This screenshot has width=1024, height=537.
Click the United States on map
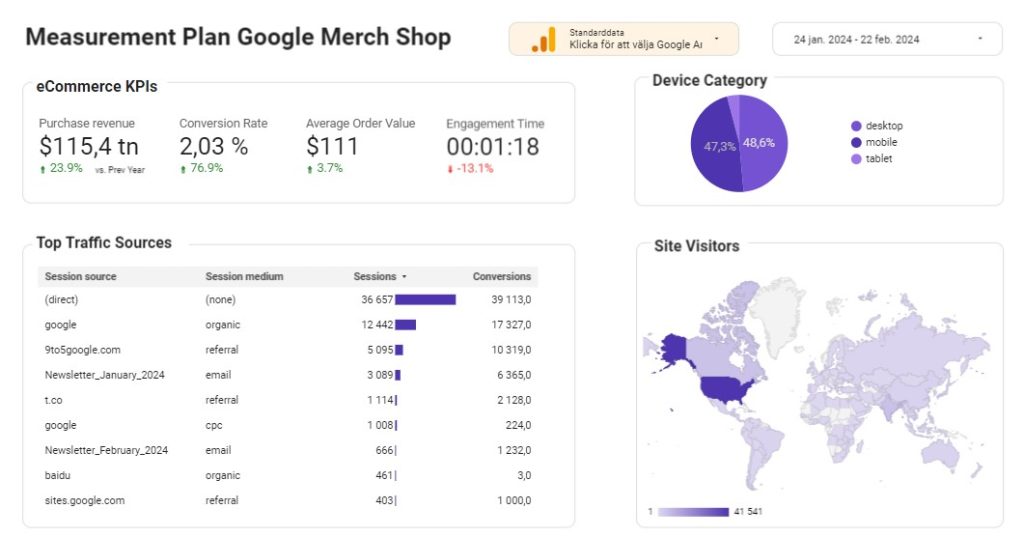725,390
